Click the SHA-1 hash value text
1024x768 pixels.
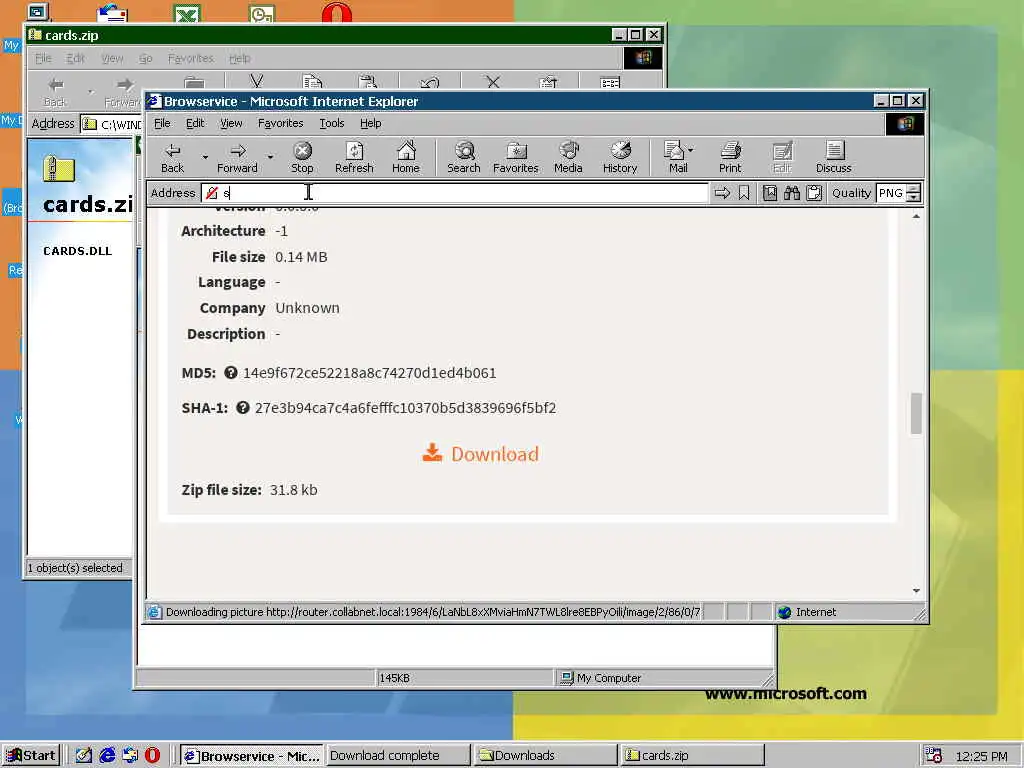(405, 408)
